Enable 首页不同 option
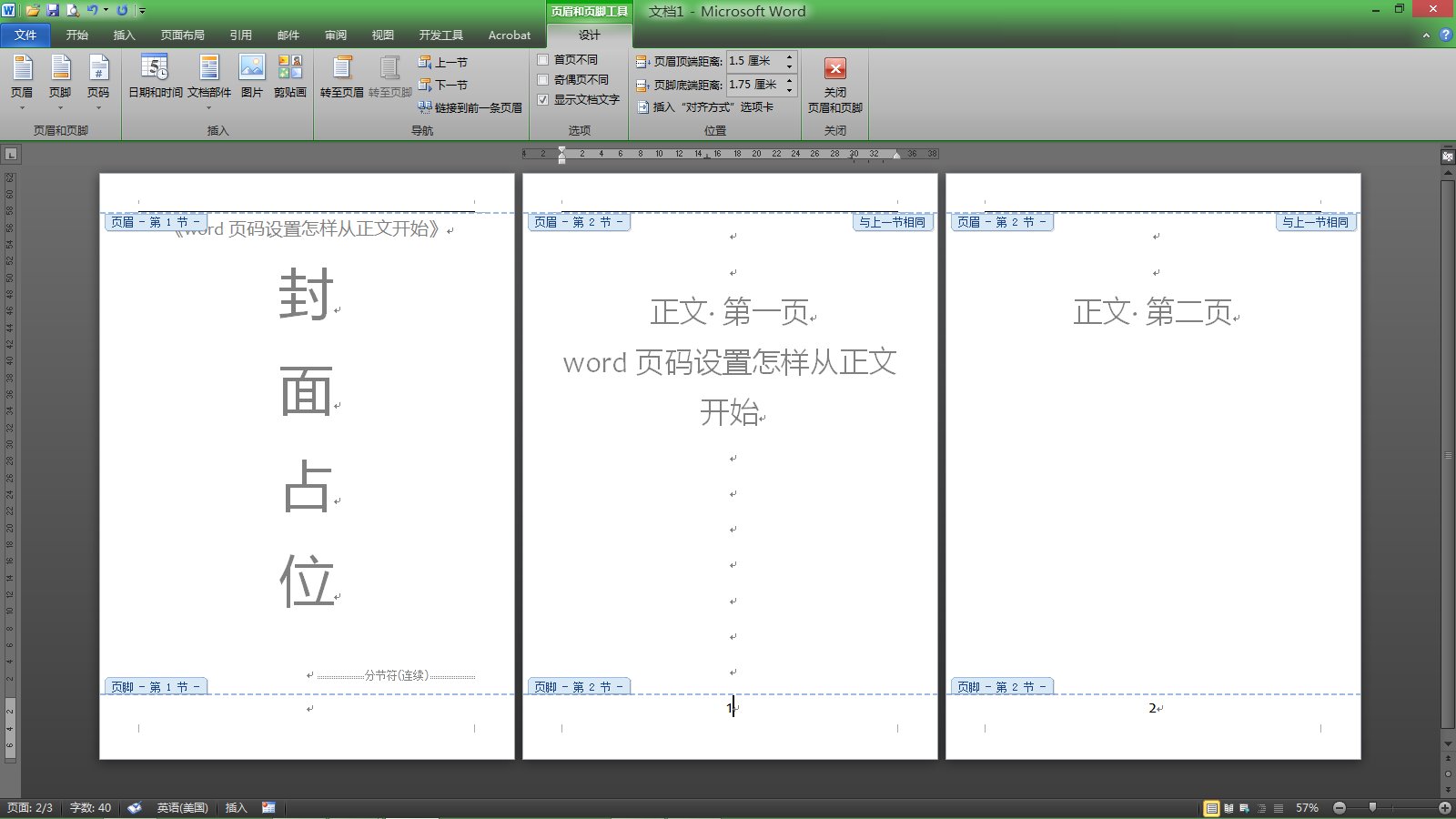 tap(542, 58)
